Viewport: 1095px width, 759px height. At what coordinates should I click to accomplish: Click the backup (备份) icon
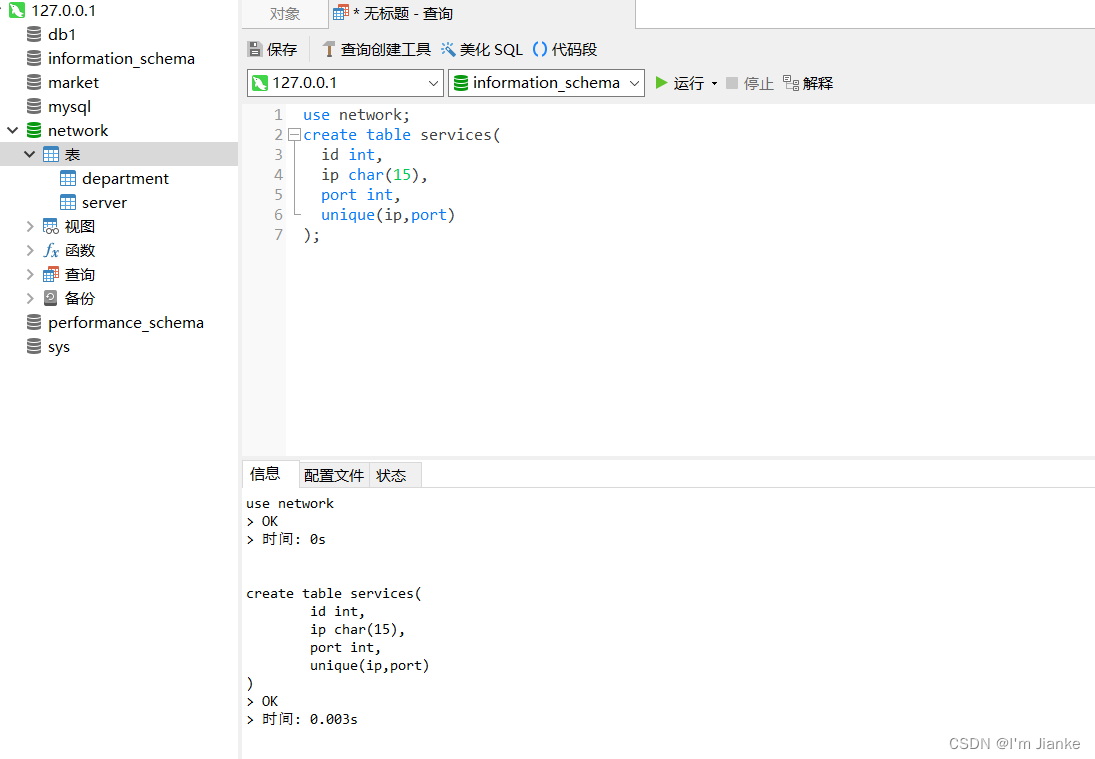pyautogui.click(x=51, y=298)
